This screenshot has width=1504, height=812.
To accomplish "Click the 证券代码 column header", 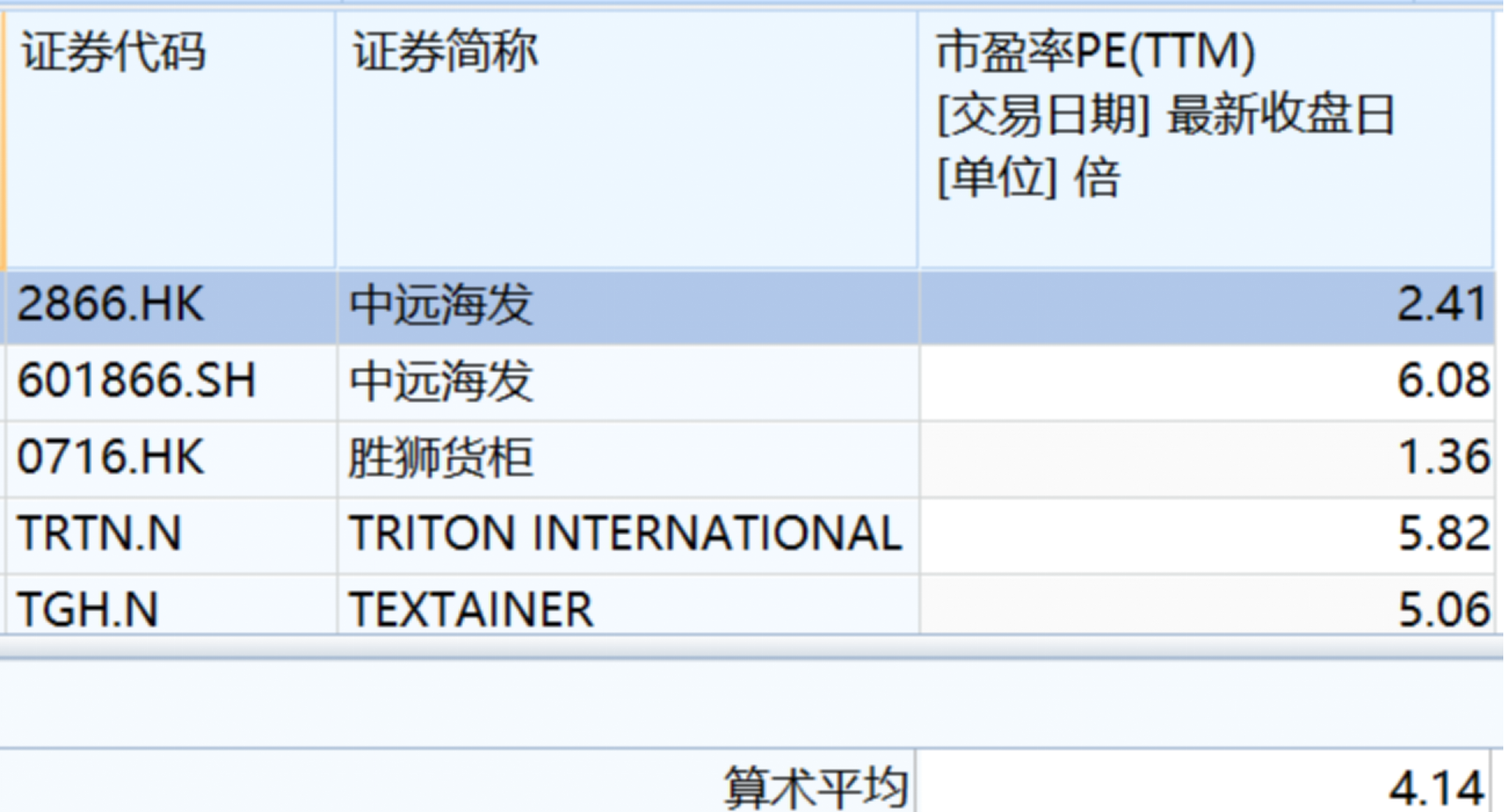I will point(114,53).
